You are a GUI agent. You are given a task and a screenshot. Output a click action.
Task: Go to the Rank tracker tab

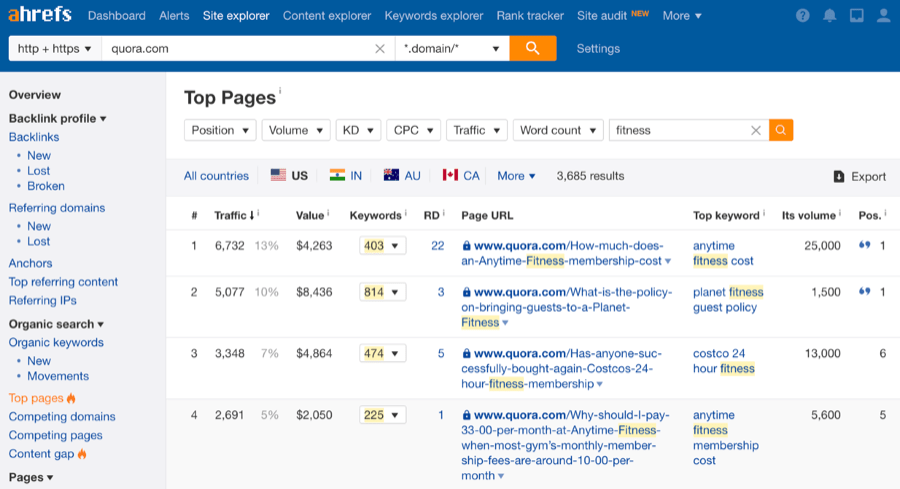[x=530, y=16]
